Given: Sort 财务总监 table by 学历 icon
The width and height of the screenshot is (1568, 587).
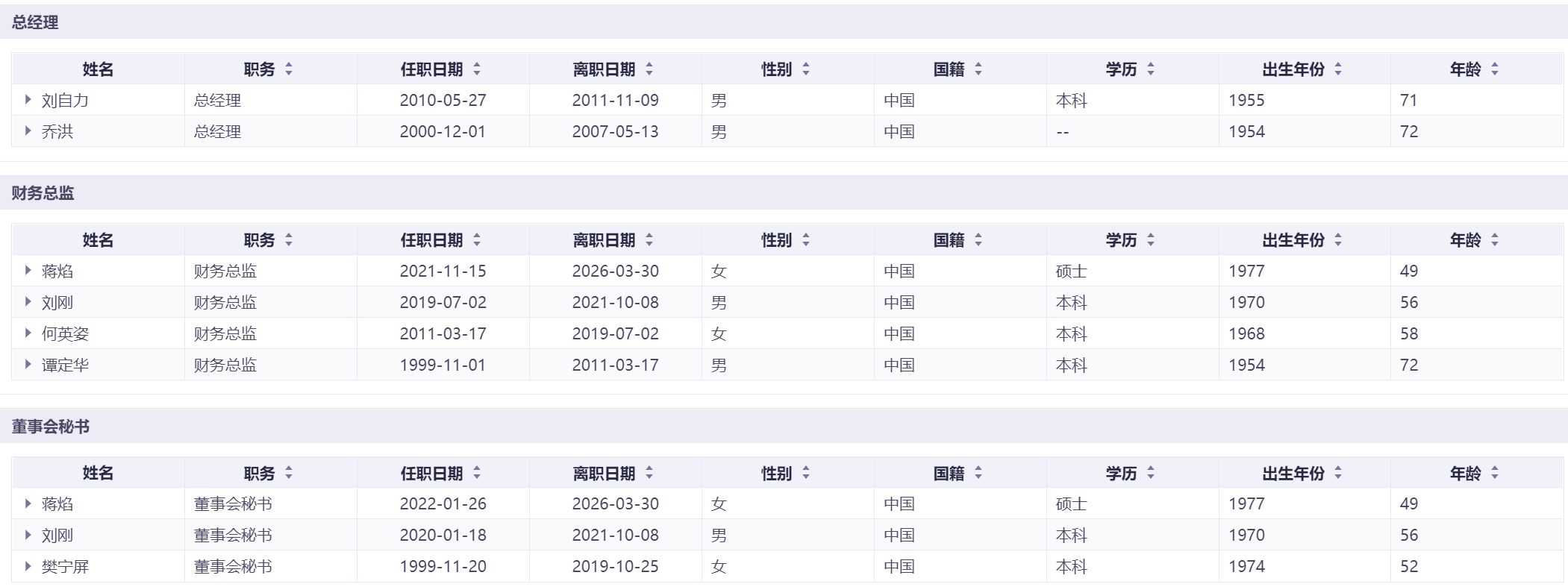Looking at the screenshot, I should pyautogui.click(x=1151, y=240).
